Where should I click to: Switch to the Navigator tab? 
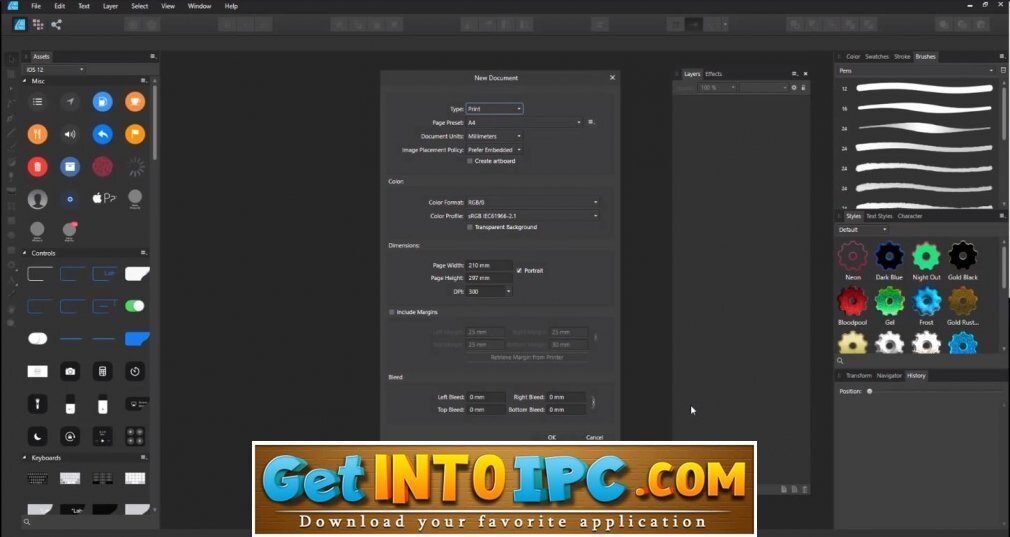889,375
